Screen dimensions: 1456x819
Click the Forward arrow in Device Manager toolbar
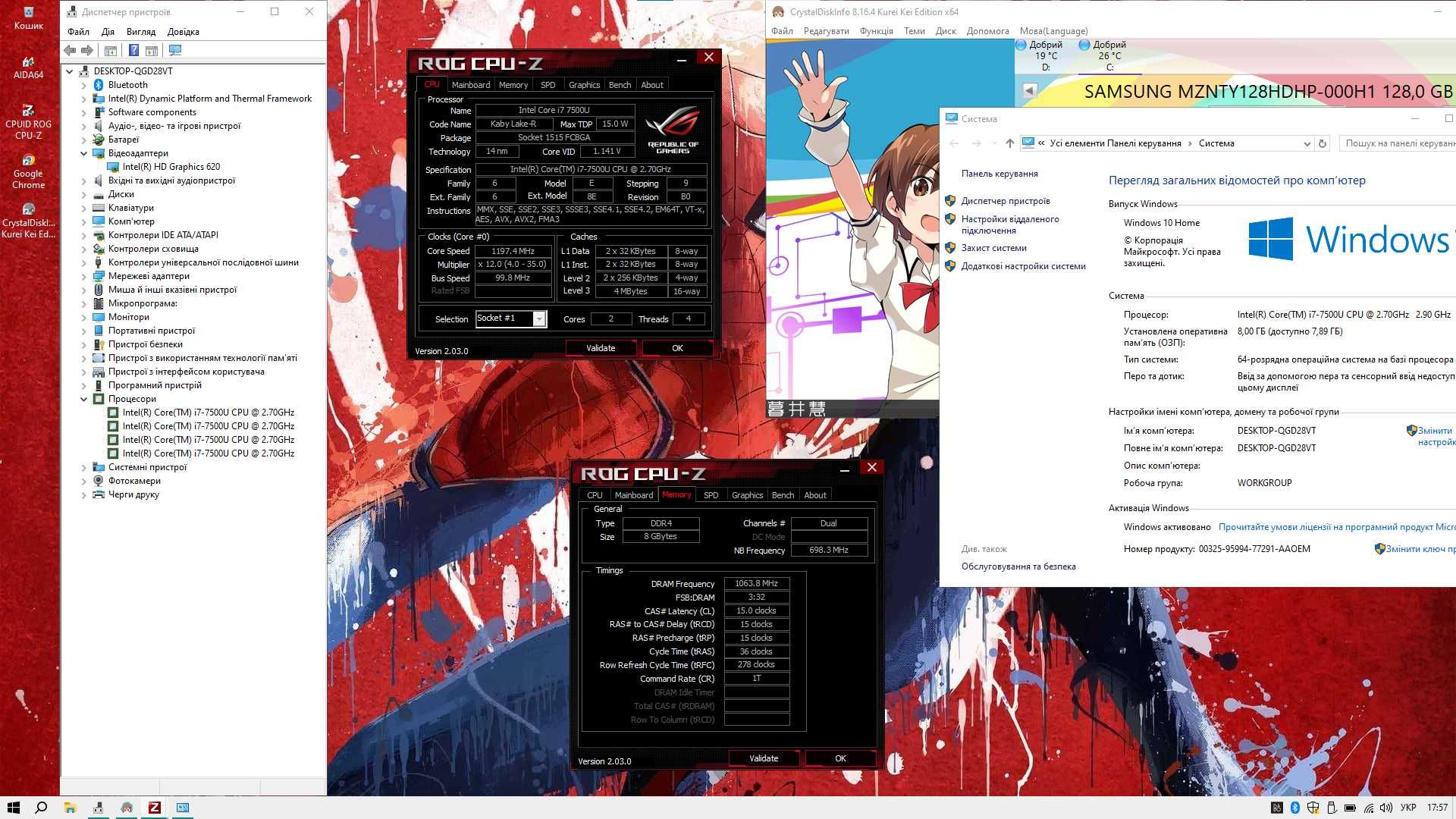click(x=87, y=50)
